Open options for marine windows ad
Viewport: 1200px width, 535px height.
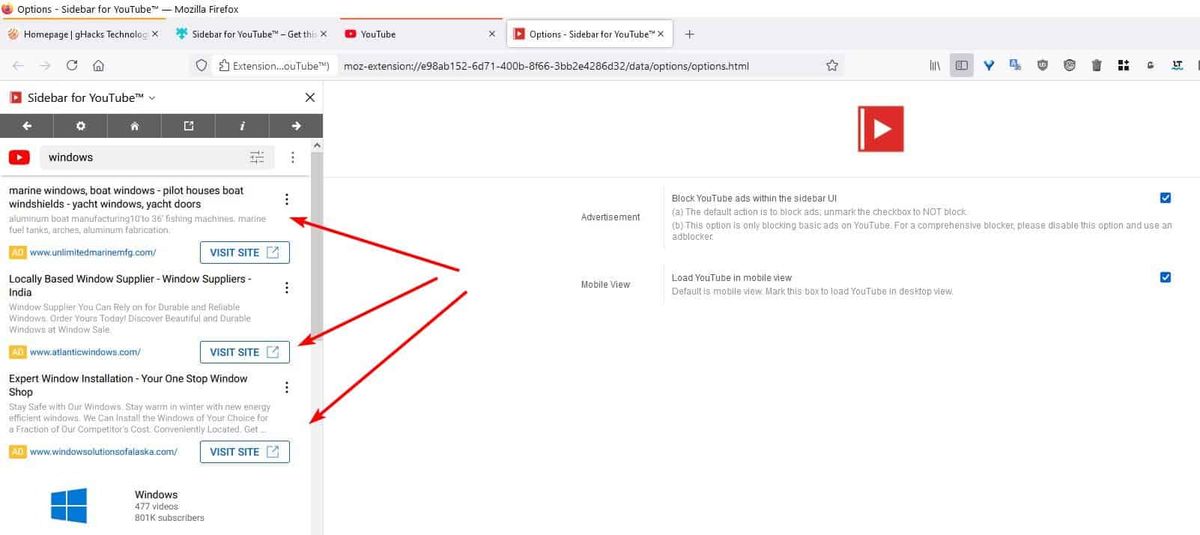click(287, 199)
